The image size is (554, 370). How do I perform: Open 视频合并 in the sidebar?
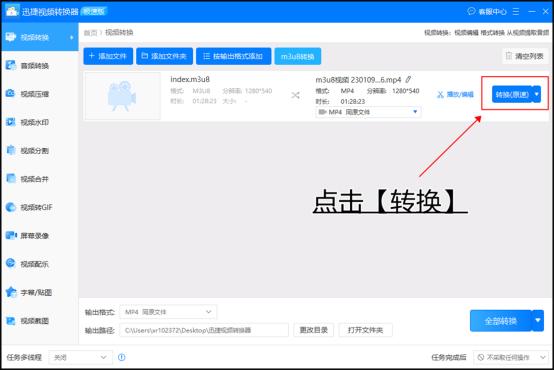point(40,179)
